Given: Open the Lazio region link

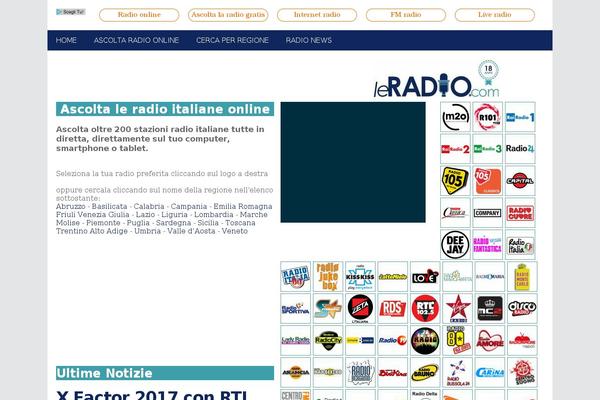Looking at the screenshot, I should [145, 215].
